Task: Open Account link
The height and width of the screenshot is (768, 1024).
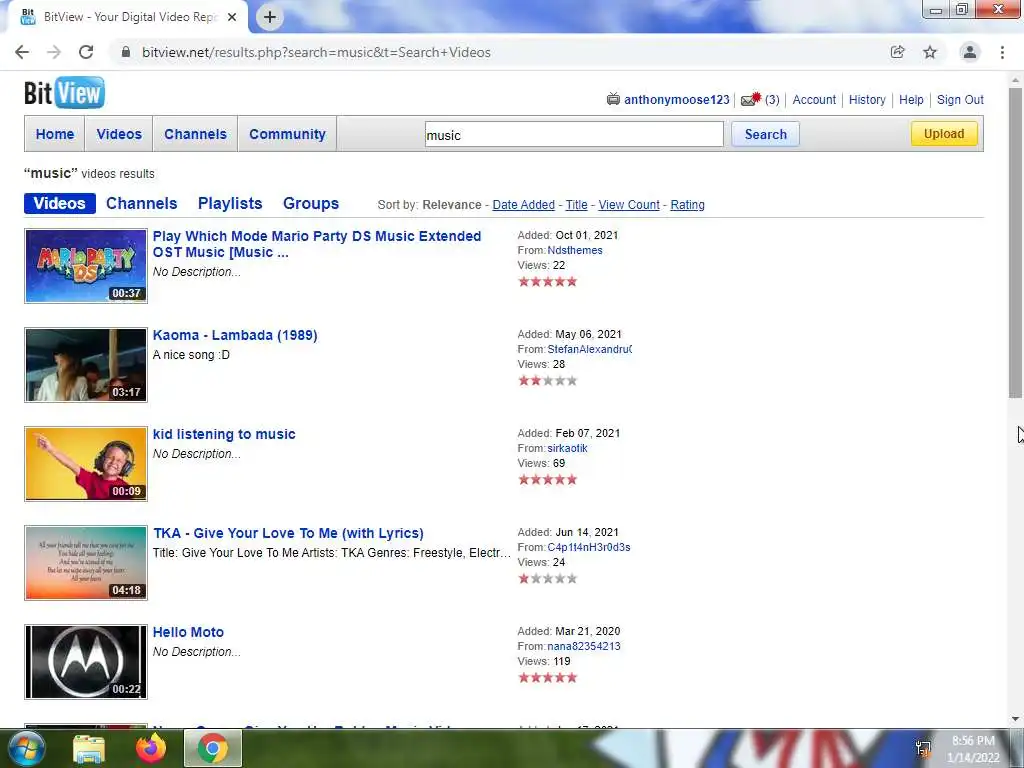Action: pyautogui.click(x=814, y=99)
